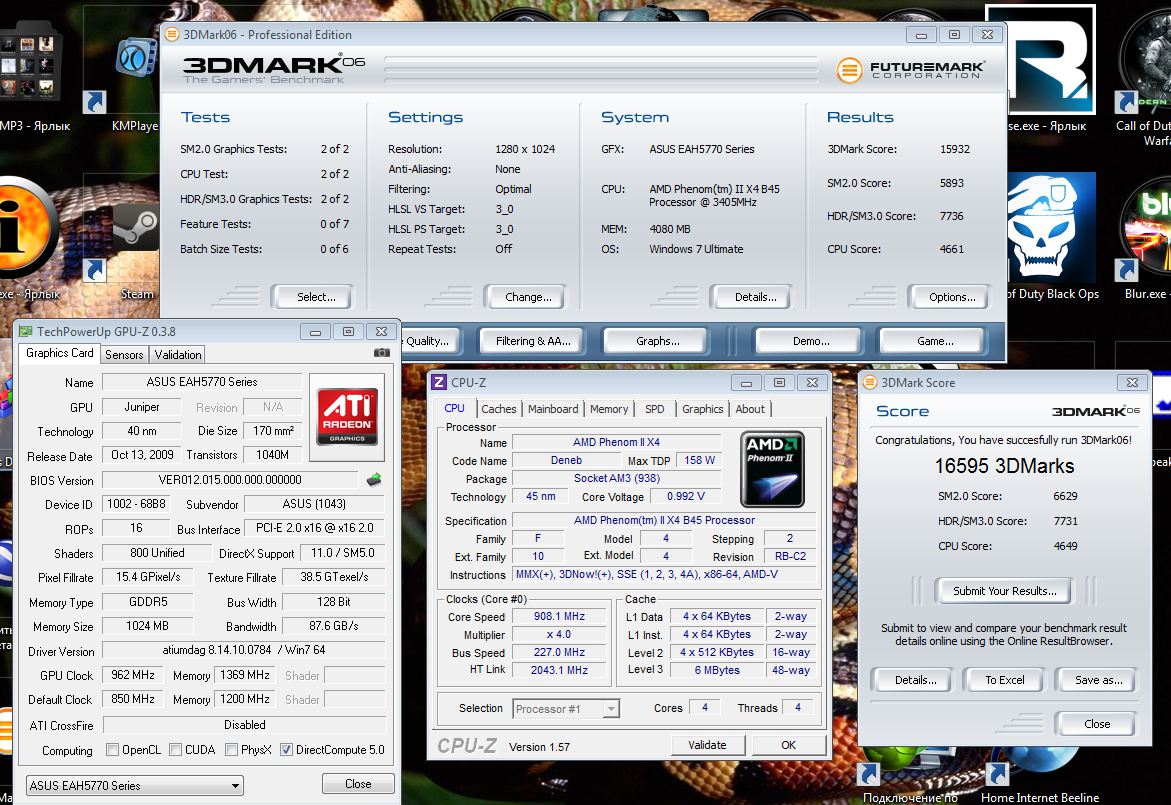The height and width of the screenshot is (805, 1171).
Task: Toggle the CUDA checkbox
Action: pyautogui.click(x=176, y=749)
